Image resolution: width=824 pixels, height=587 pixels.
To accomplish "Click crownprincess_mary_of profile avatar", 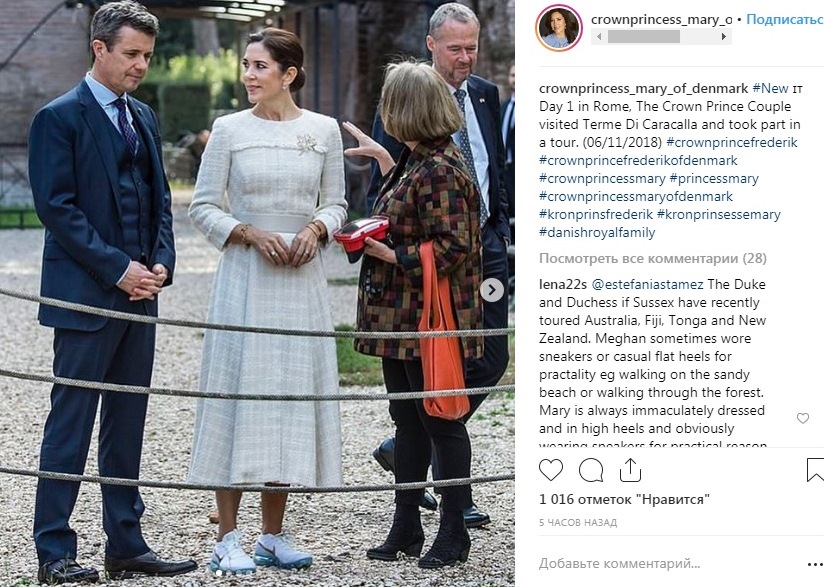I will (x=559, y=27).
